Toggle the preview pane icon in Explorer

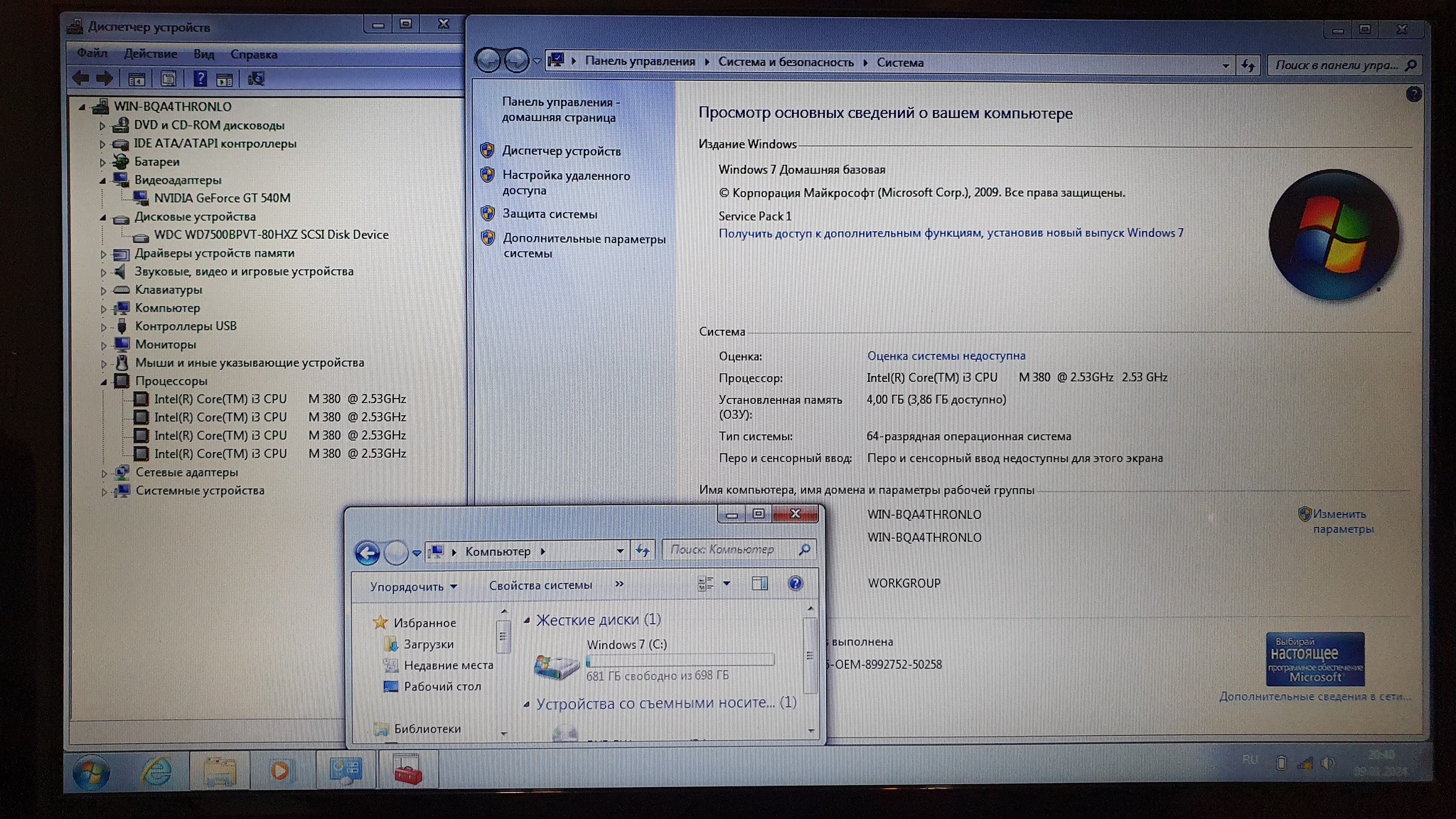(x=759, y=584)
